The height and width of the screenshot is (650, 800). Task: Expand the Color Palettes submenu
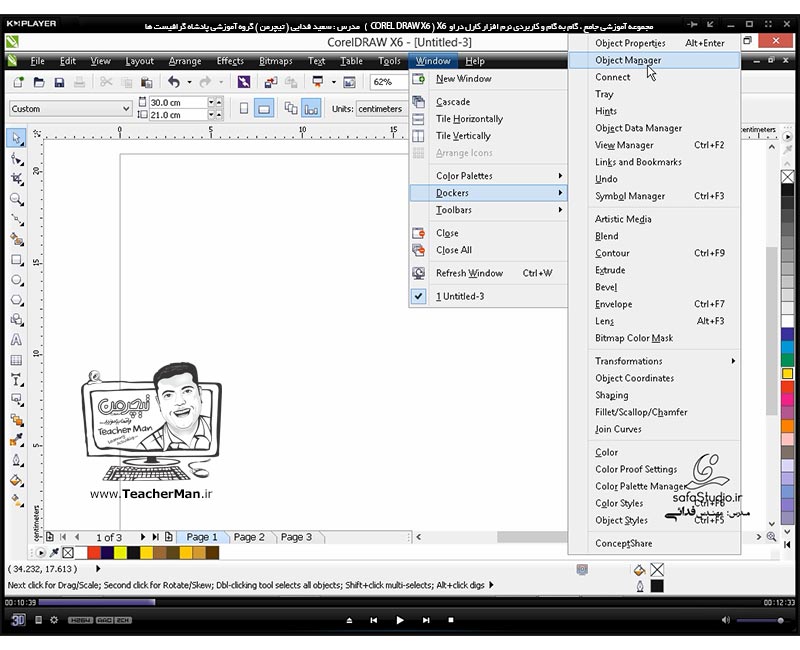click(489, 176)
